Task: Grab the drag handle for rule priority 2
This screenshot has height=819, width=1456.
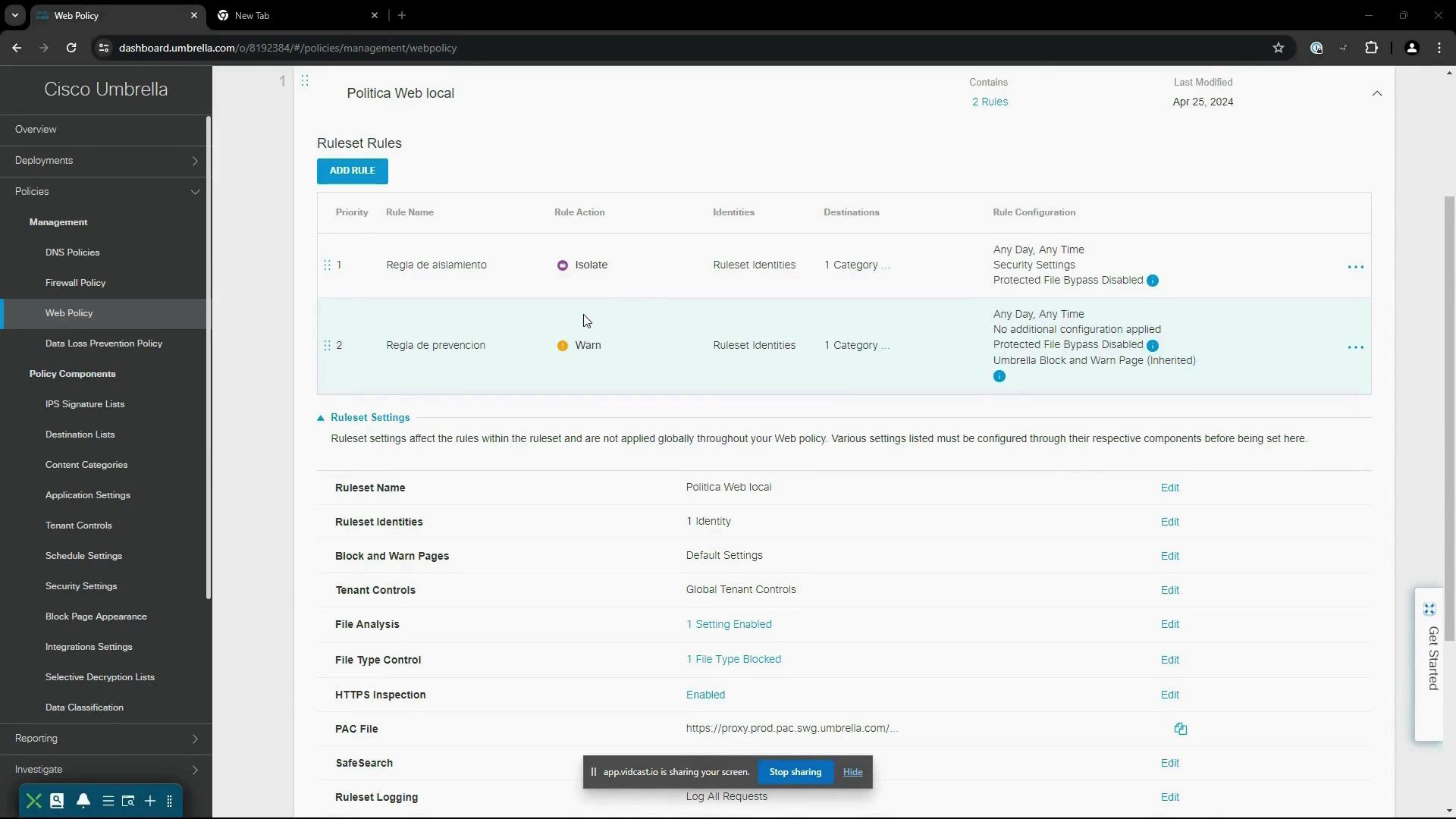Action: click(x=327, y=345)
